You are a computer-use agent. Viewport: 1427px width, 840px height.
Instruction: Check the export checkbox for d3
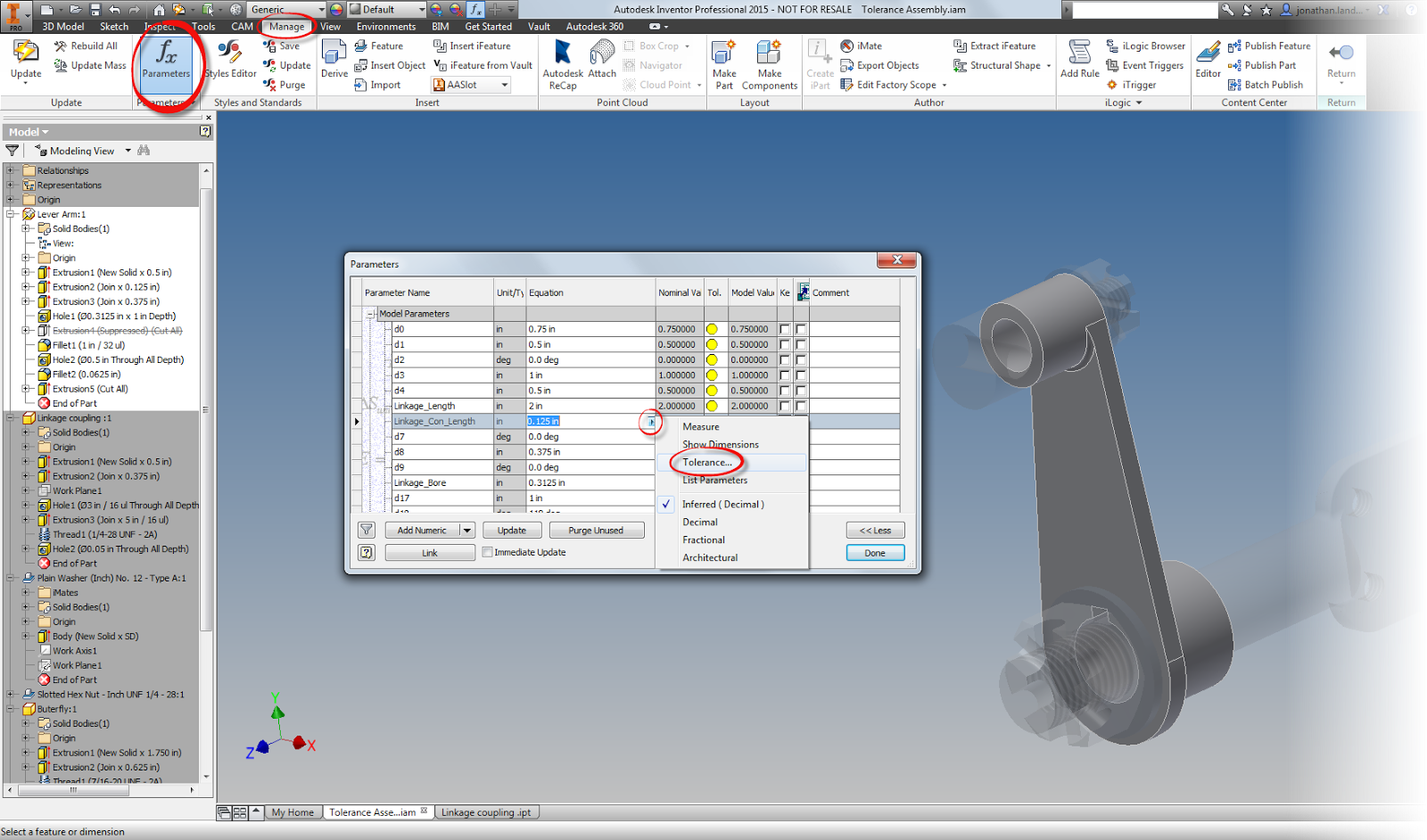801,375
